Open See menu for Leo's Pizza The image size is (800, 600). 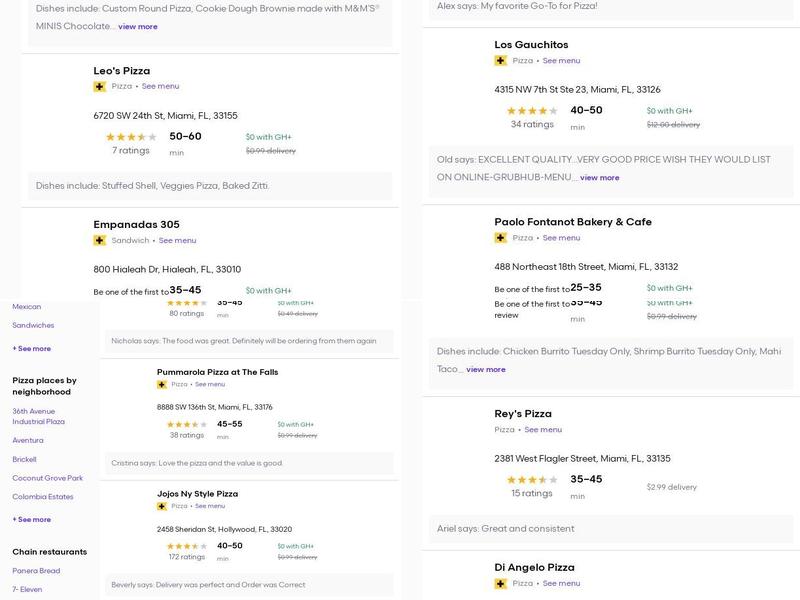pos(160,87)
